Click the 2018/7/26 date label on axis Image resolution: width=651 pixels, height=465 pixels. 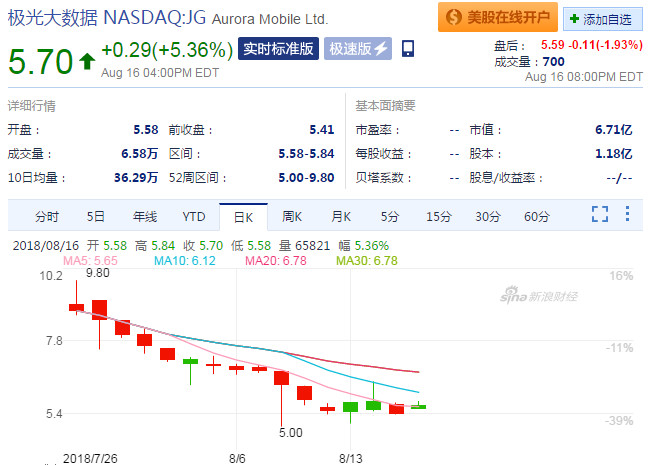[x=90, y=458]
